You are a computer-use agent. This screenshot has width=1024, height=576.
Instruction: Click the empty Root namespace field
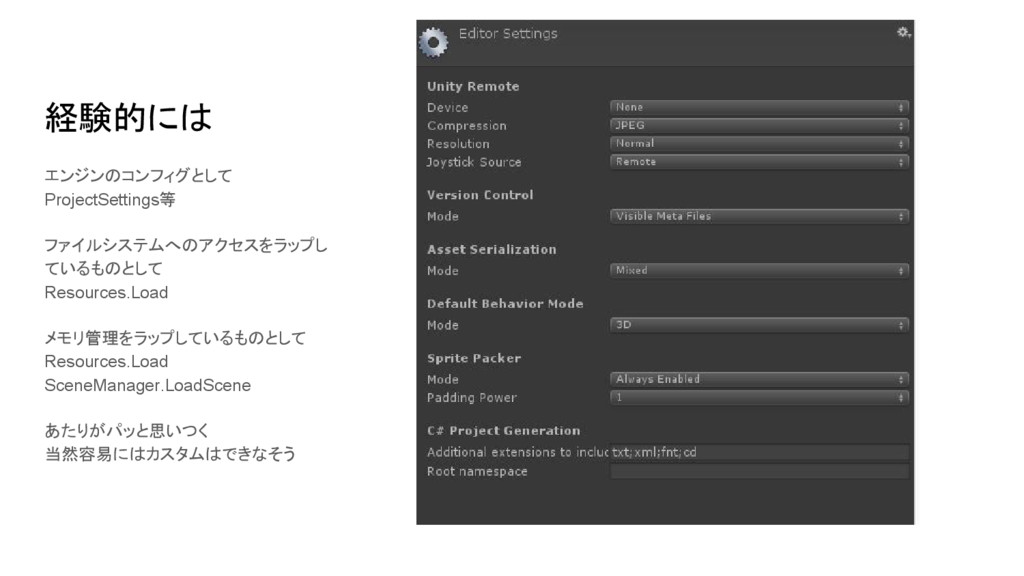tap(758, 470)
